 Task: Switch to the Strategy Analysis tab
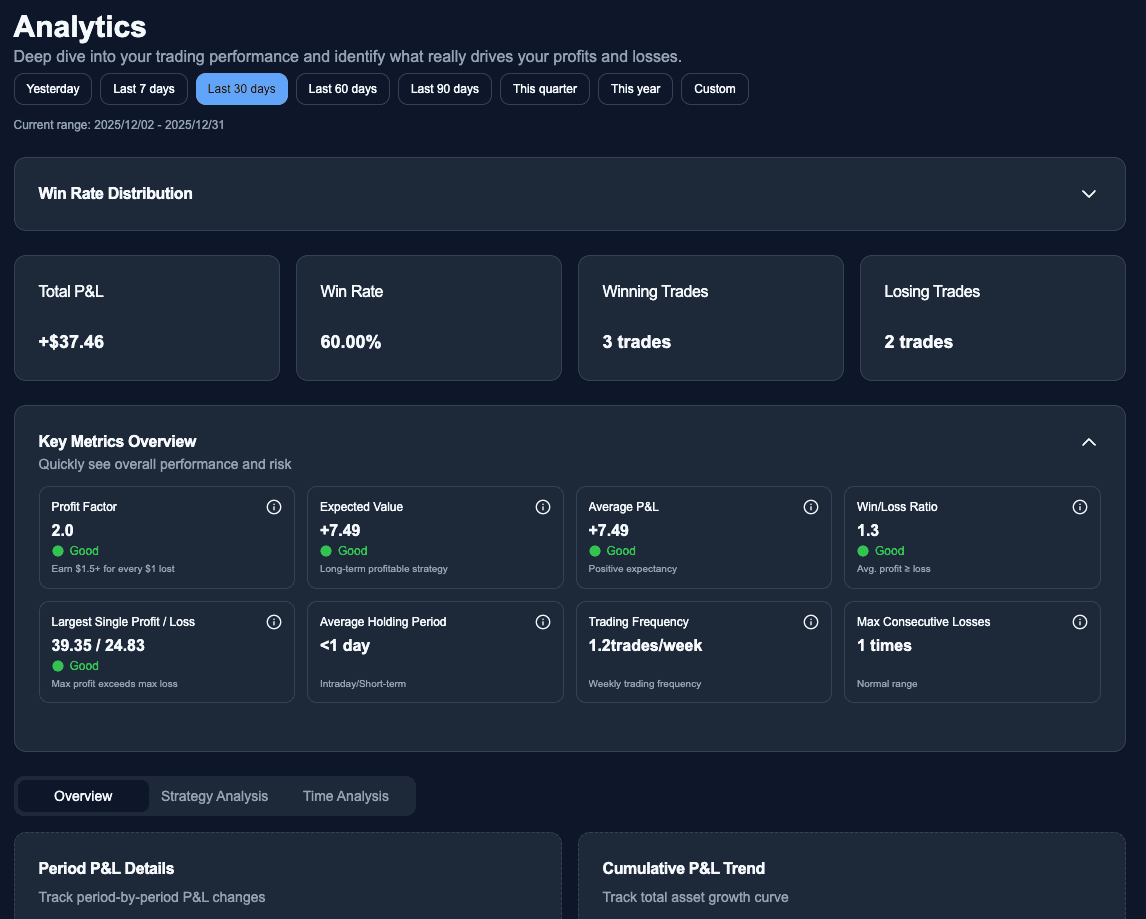coord(214,796)
